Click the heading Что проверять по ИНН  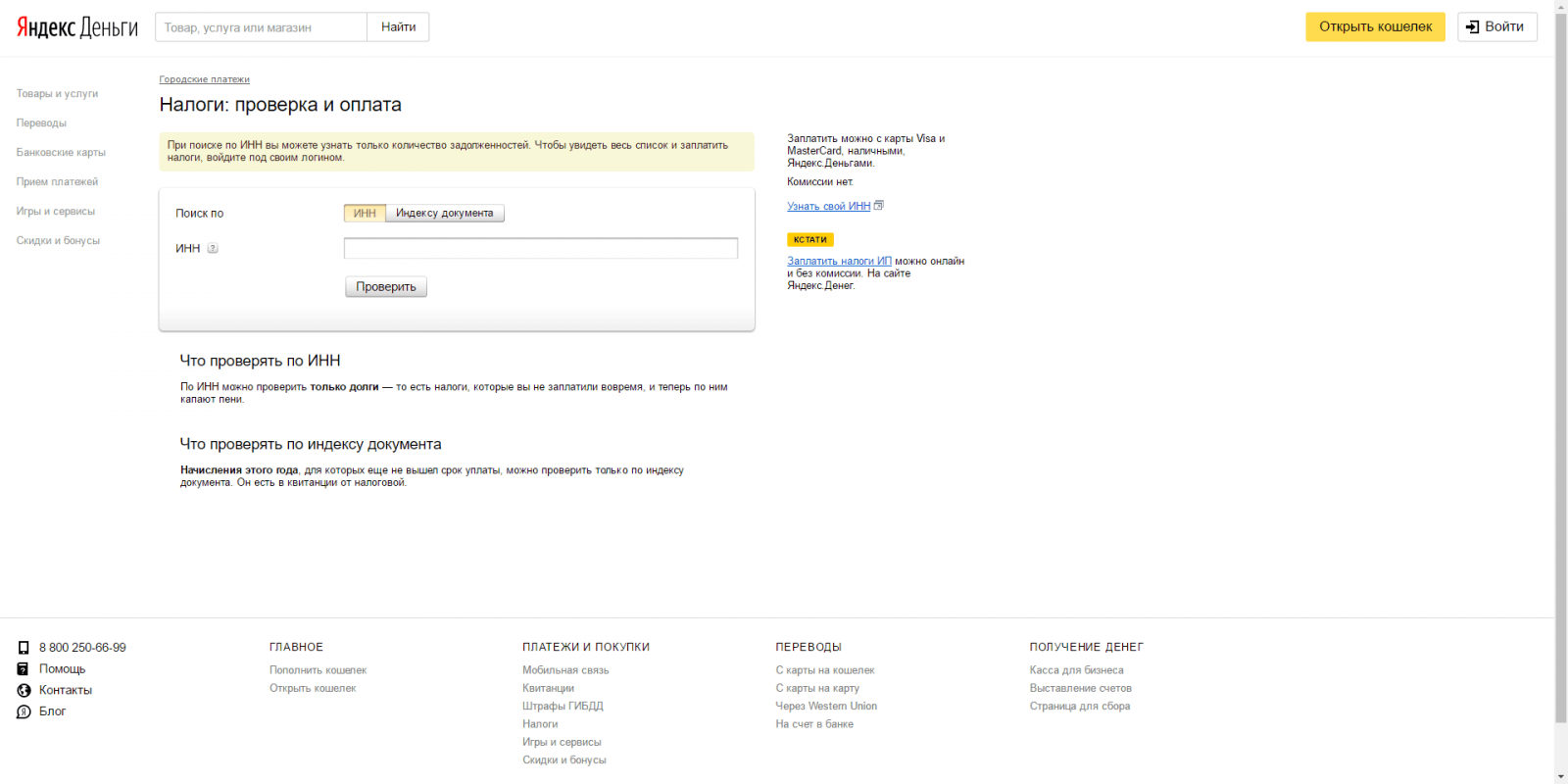point(260,362)
